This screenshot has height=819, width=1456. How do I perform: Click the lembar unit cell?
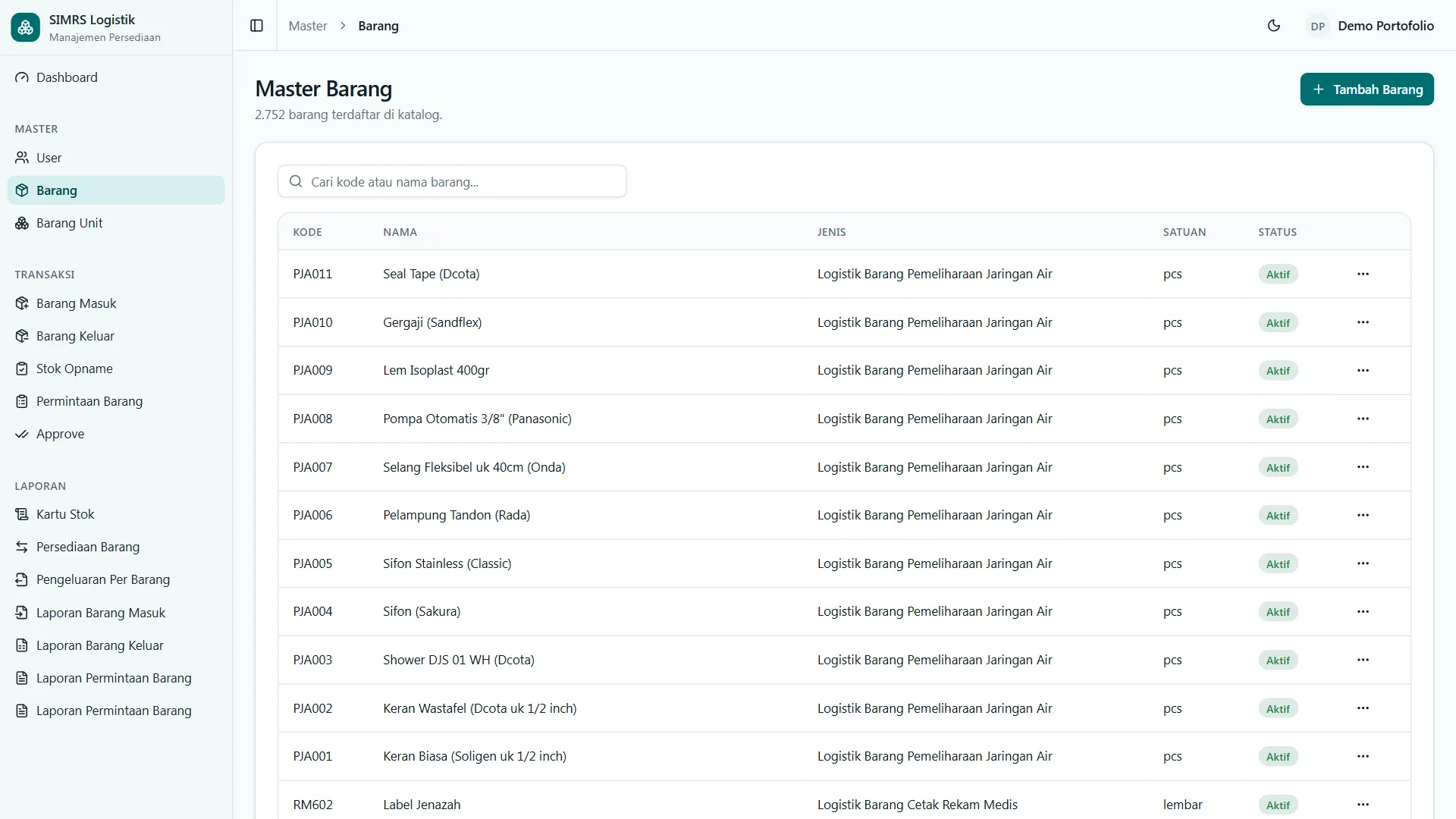1182,805
